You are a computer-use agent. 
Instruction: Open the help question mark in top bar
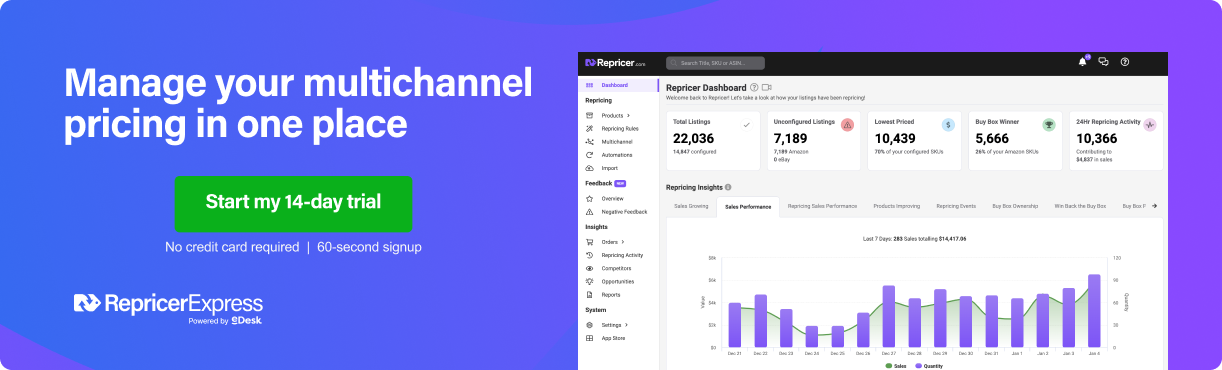(1125, 62)
